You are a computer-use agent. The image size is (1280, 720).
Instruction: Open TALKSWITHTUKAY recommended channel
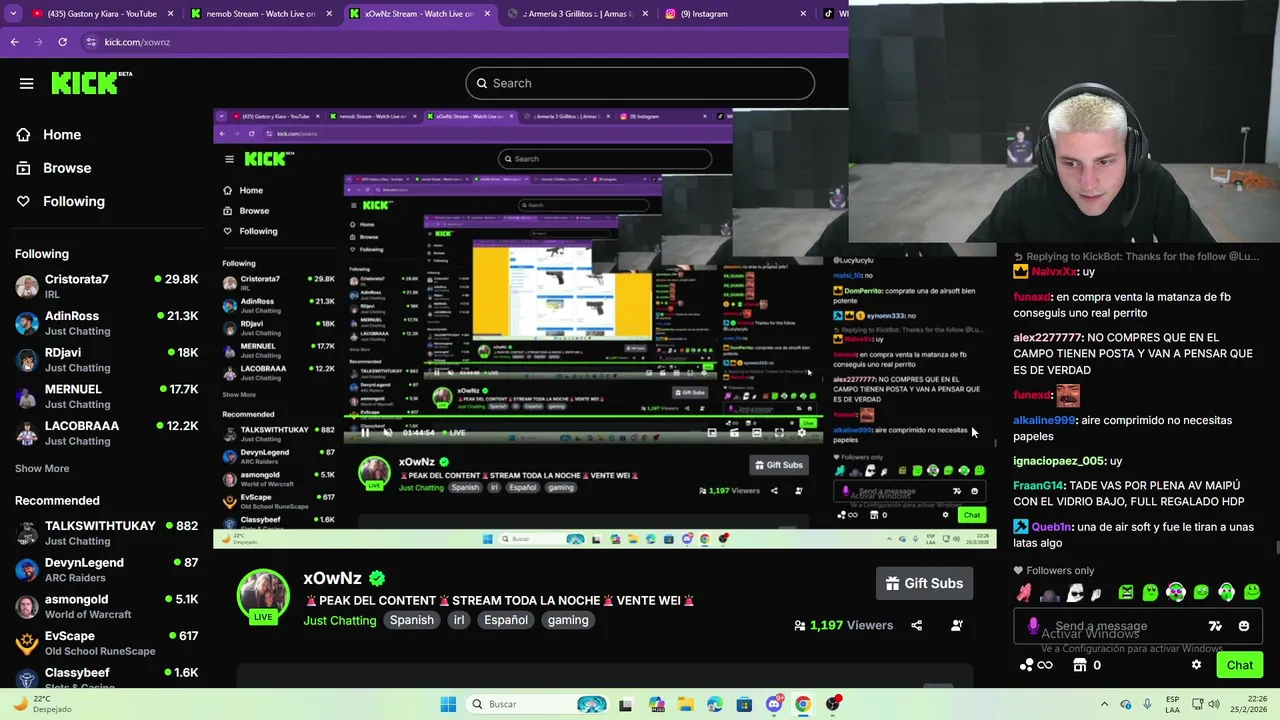[106, 533]
